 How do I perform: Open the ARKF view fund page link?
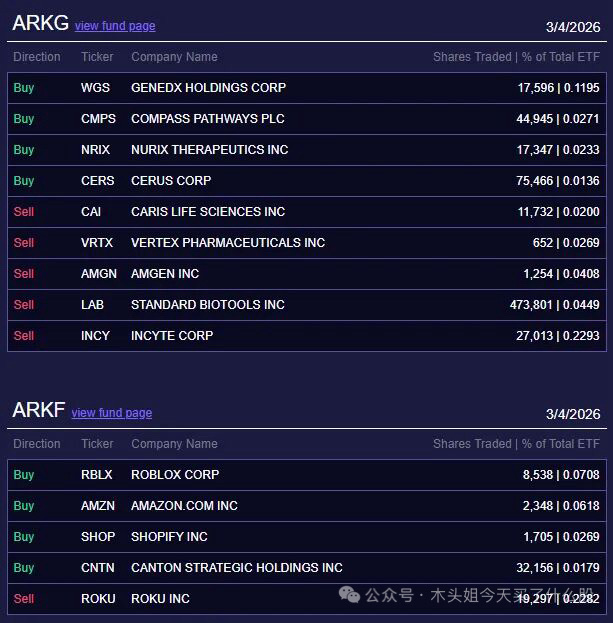pos(112,413)
